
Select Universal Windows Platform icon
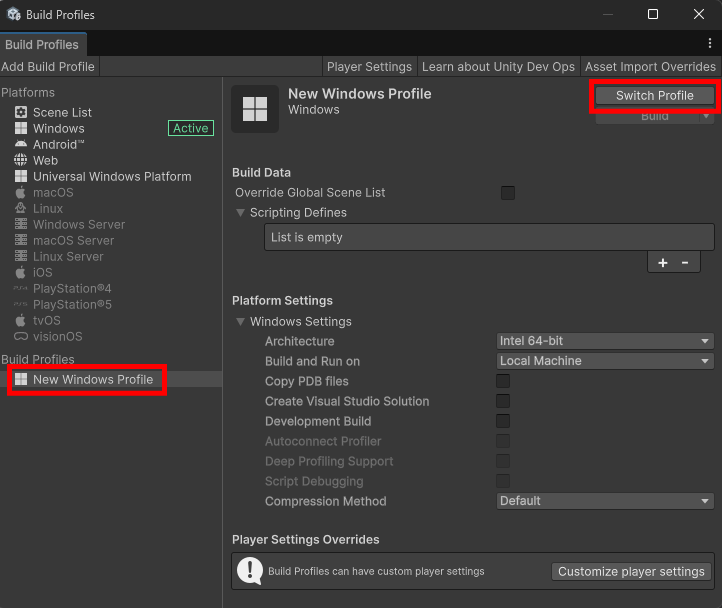tap(21, 176)
